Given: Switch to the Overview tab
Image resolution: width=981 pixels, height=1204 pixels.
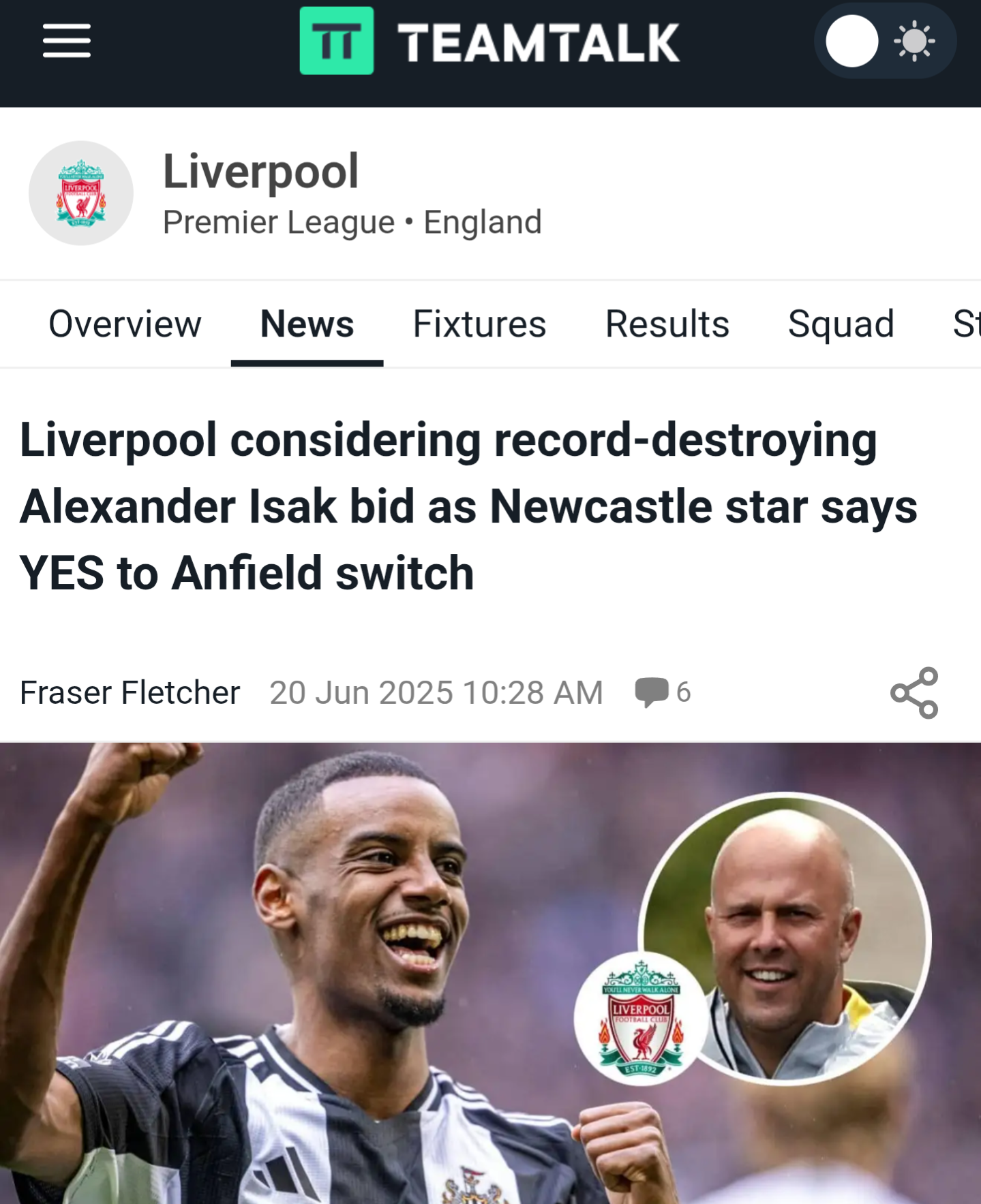Looking at the screenshot, I should tap(125, 324).
